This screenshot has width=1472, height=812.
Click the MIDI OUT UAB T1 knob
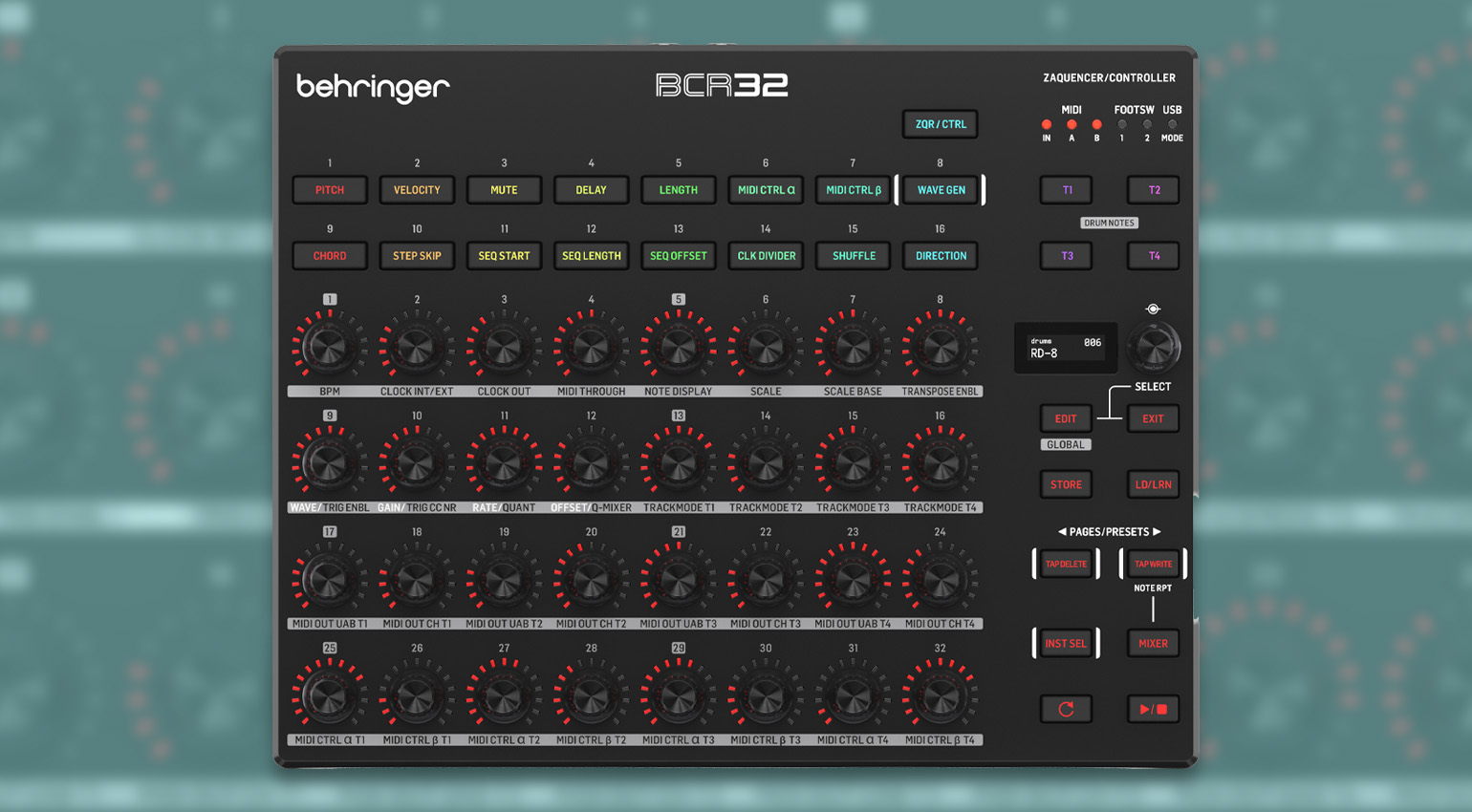[330, 580]
